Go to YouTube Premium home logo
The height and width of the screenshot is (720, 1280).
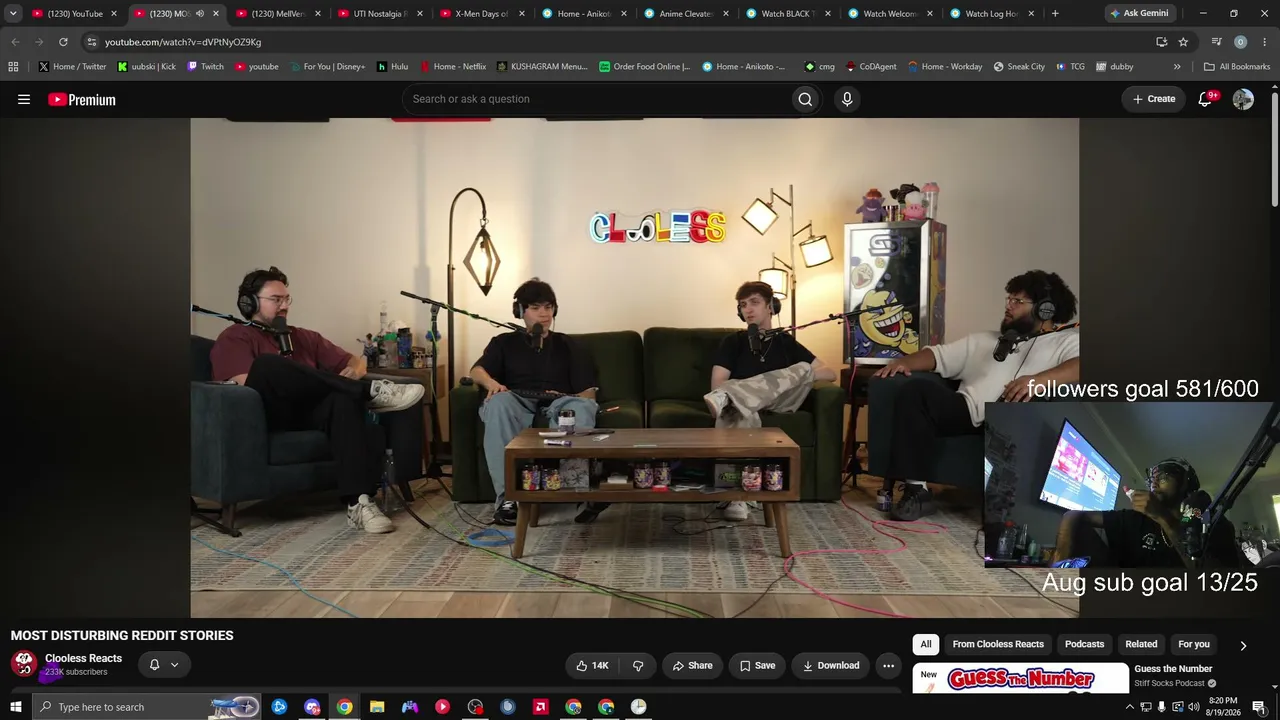(82, 99)
